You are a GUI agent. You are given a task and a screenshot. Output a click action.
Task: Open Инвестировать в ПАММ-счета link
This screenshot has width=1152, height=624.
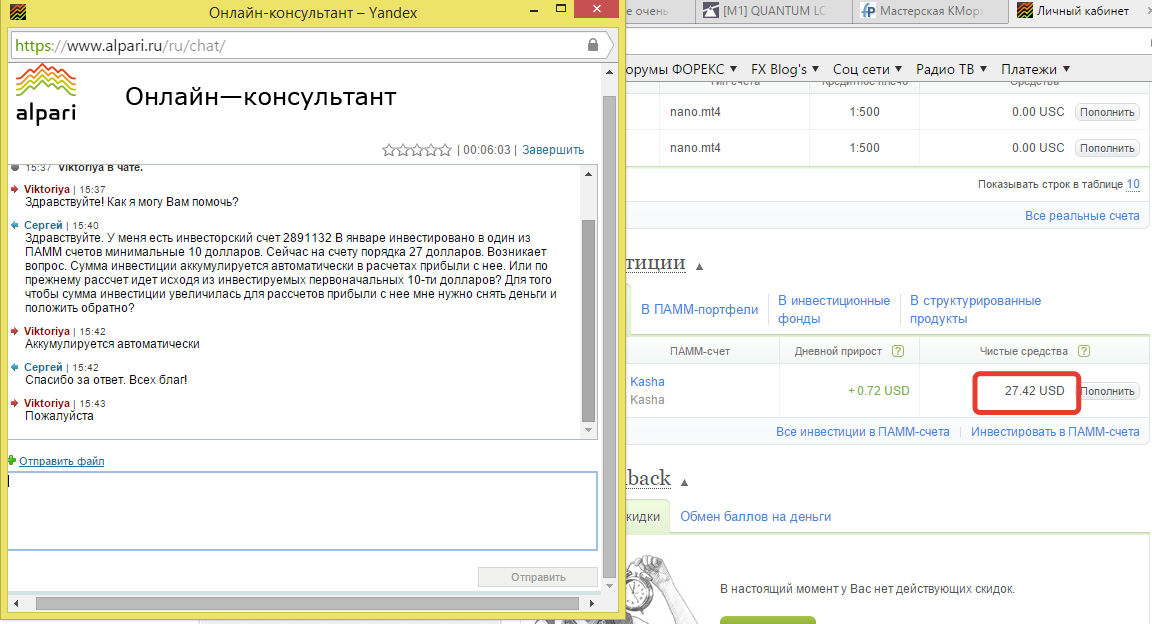[x=1055, y=431]
